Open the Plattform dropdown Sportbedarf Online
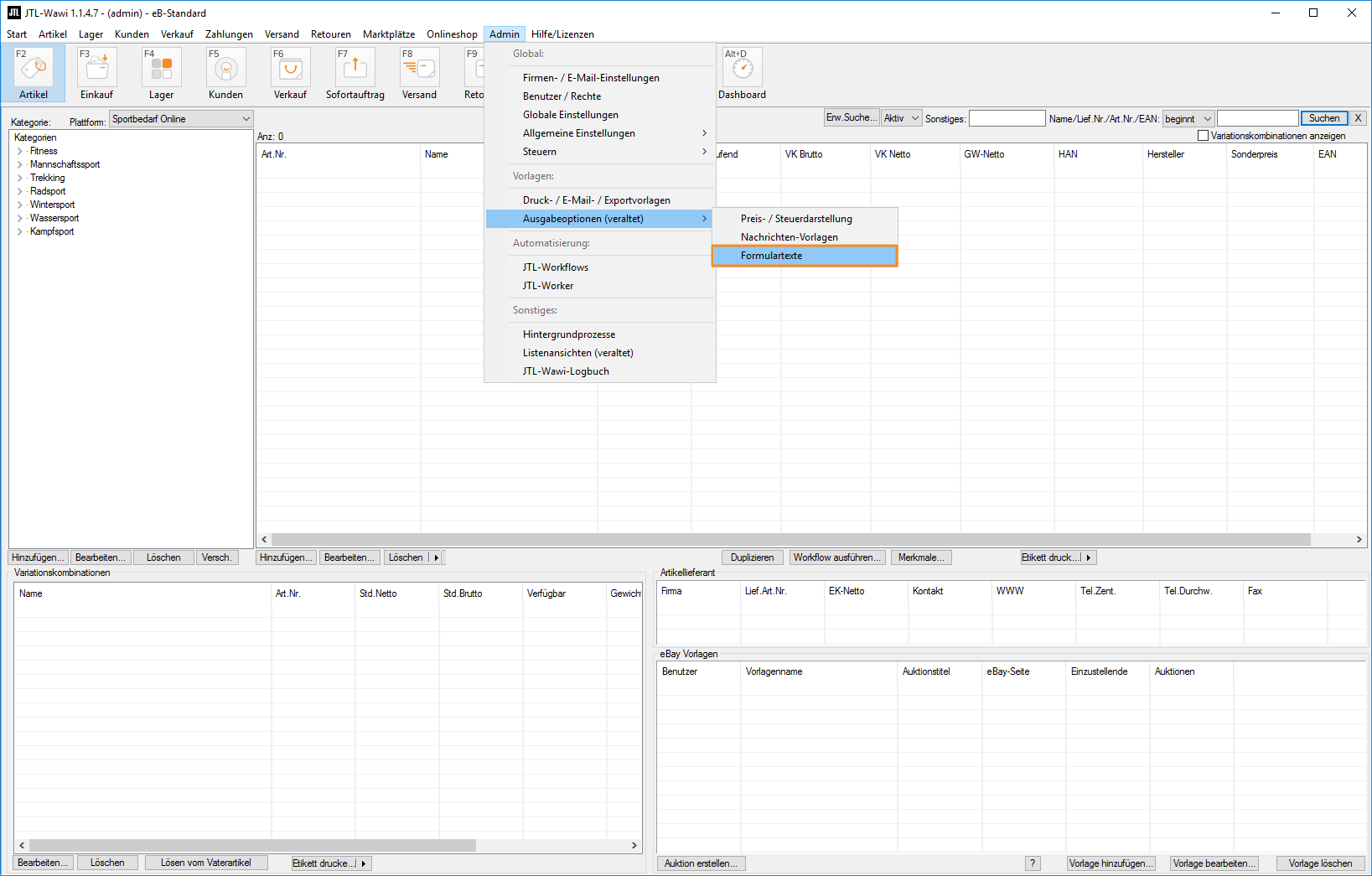Image resolution: width=1372 pixels, height=876 pixels. (x=180, y=119)
